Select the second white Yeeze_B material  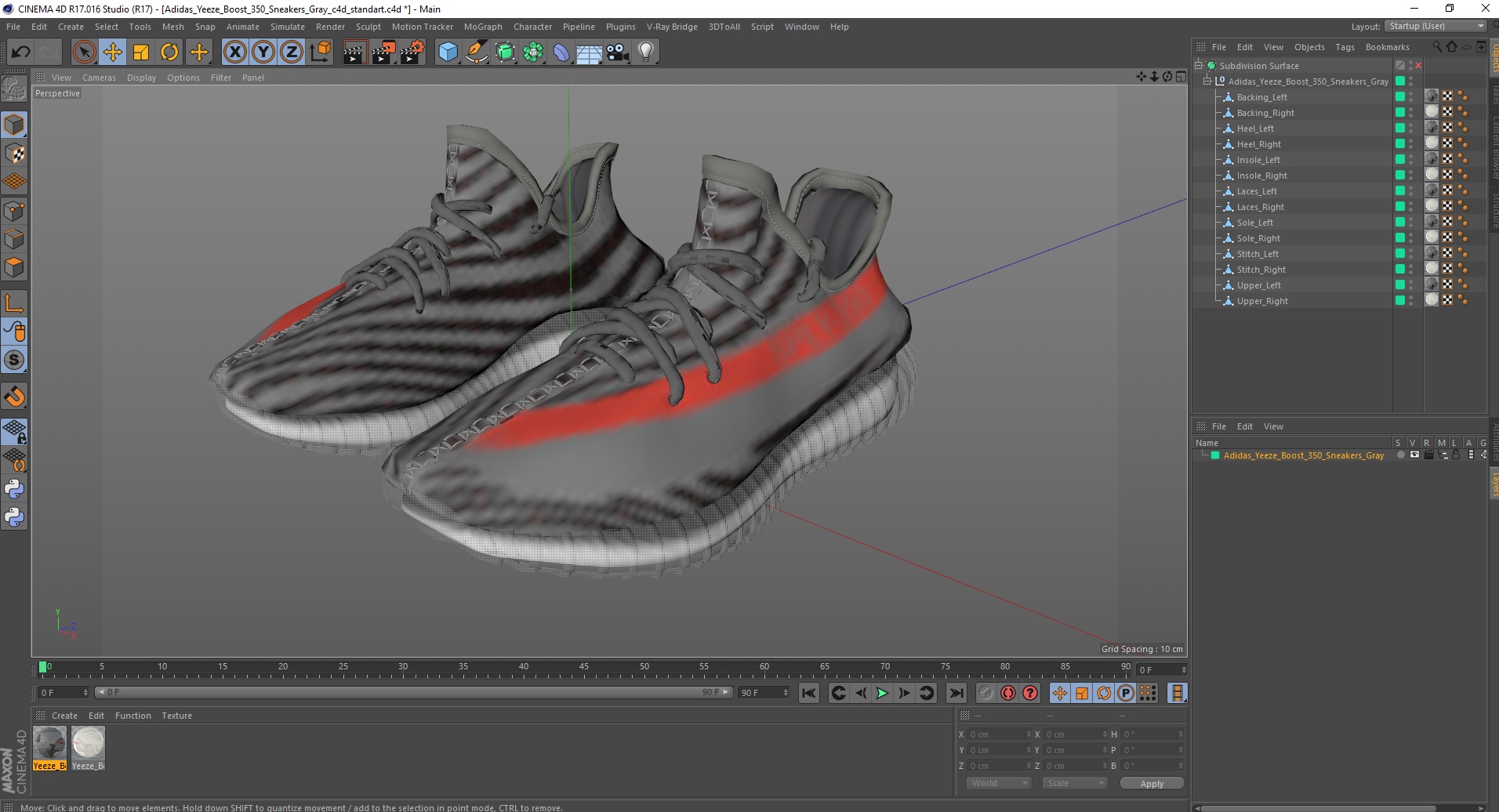pyautogui.click(x=88, y=742)
